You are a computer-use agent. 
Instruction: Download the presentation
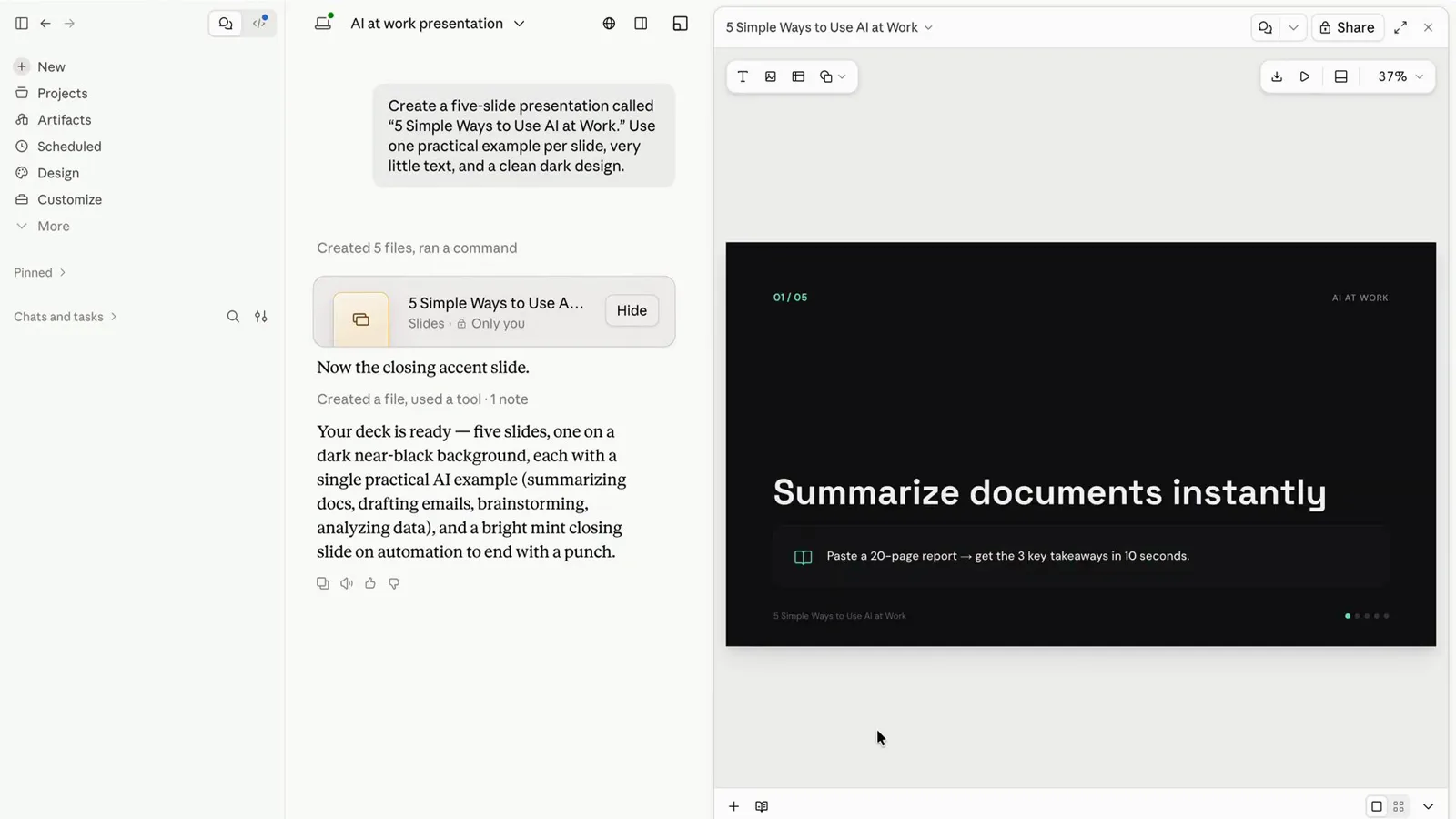tap(1277, 76)
